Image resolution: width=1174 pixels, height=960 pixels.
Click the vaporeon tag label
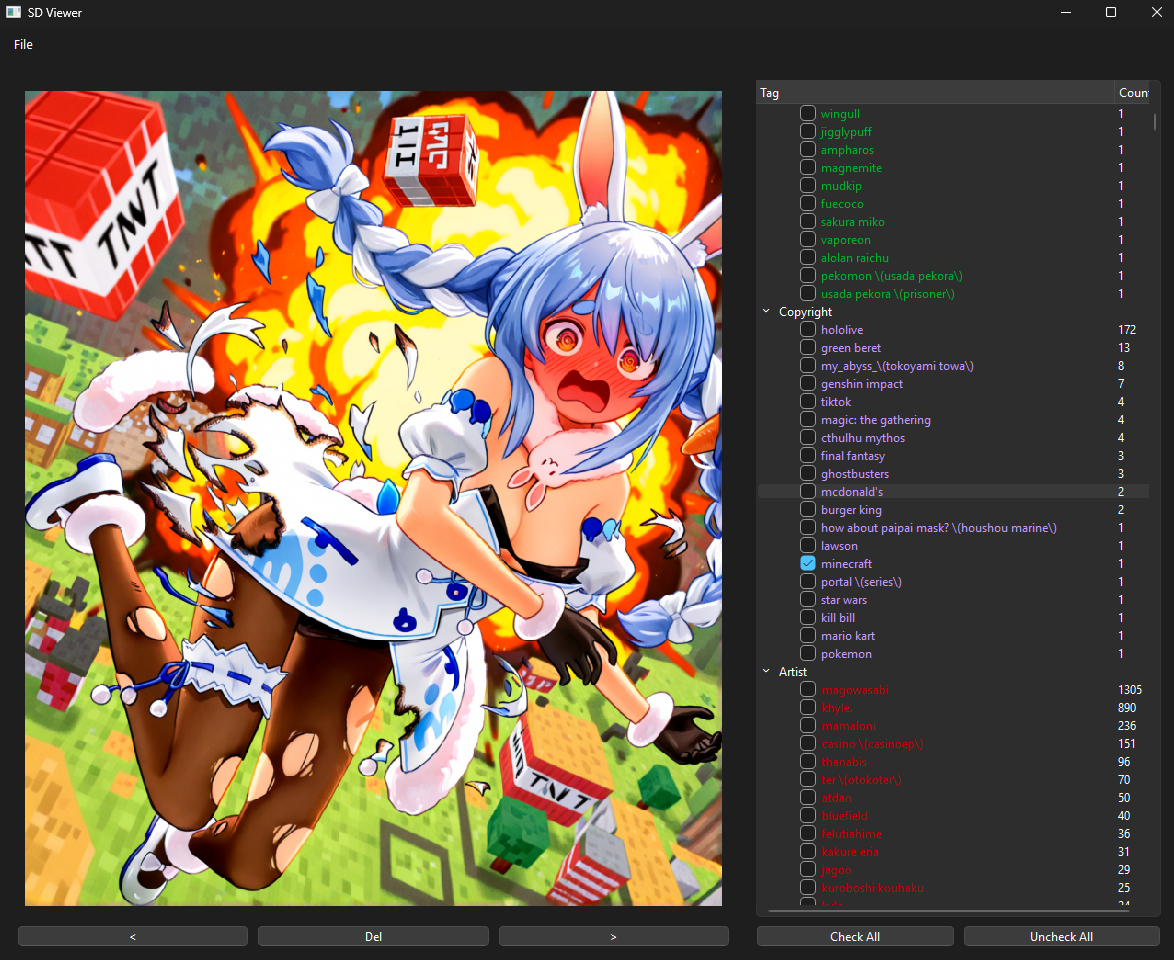click(x=845, y=240)
